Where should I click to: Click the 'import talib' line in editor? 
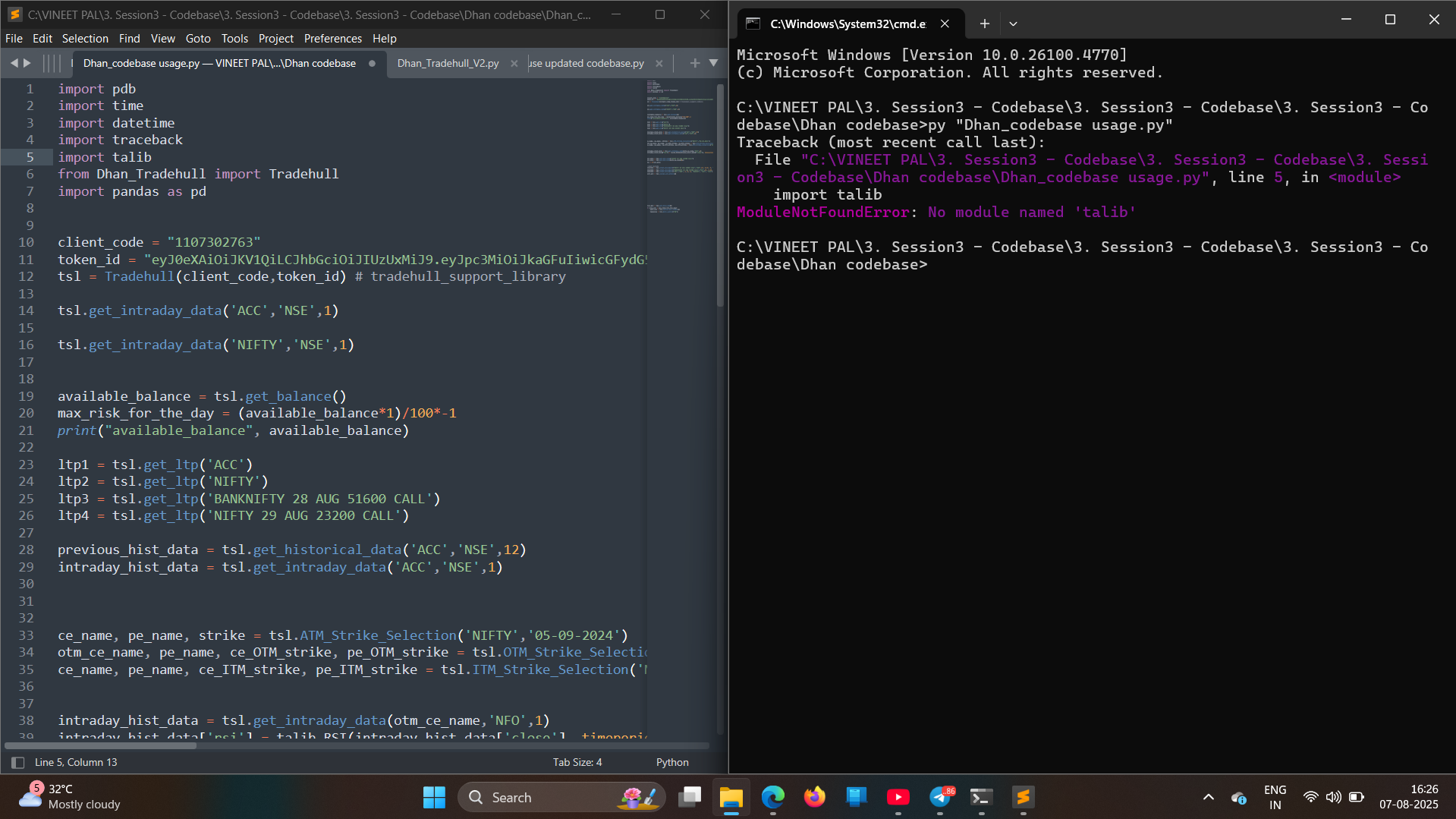tap(105, 157)
